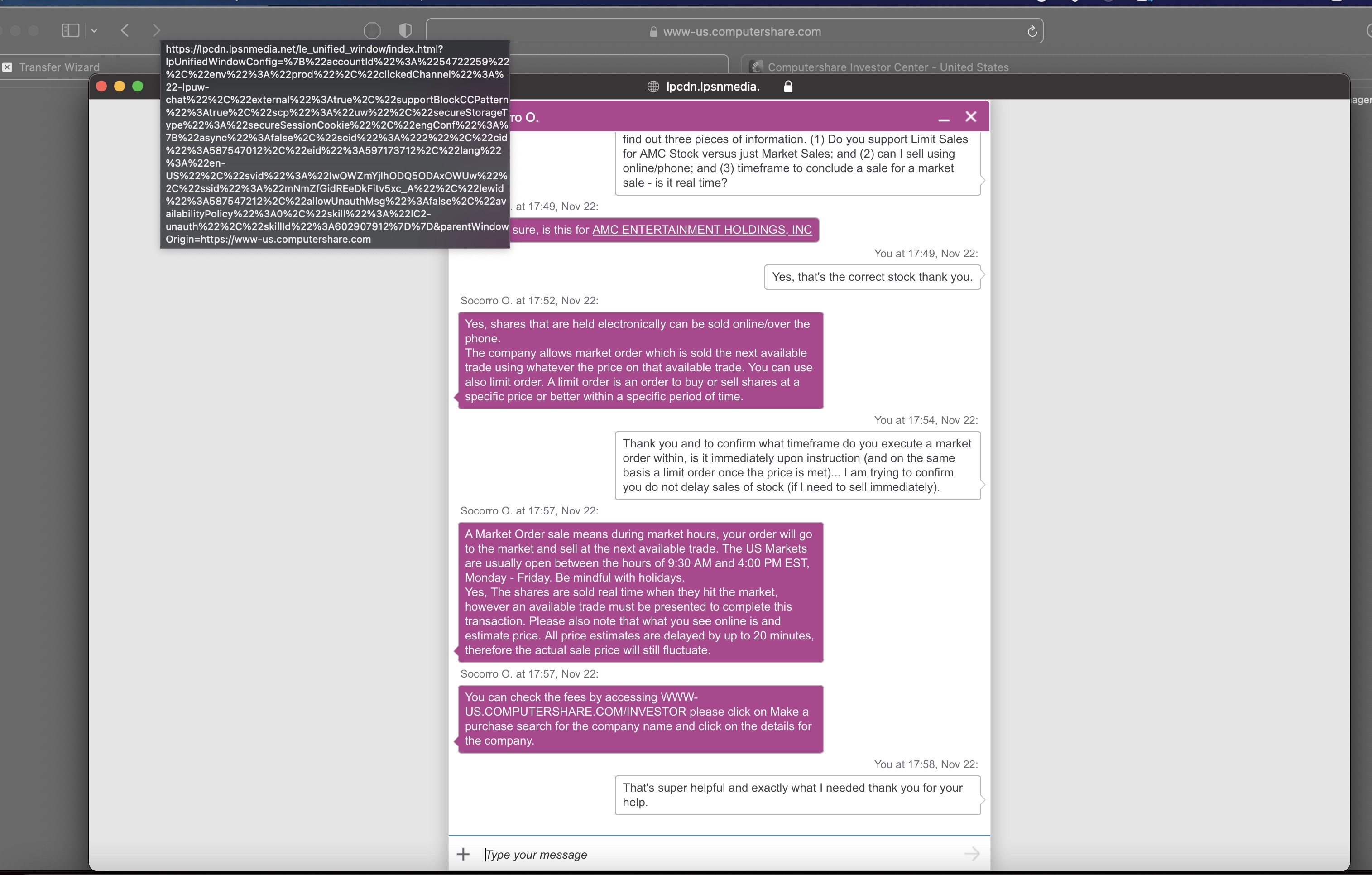Close the Transfer Wizard tab
This screenshot has width=1372, height=875.
7,67
